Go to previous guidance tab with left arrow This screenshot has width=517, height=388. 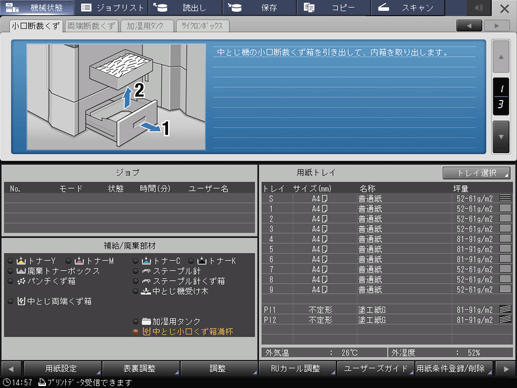tap(469, 26)
